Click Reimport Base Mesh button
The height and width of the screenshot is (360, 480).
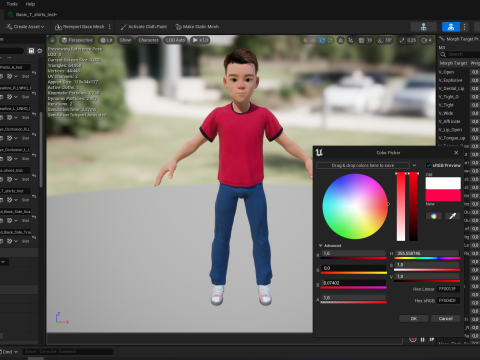coord(80,27)
